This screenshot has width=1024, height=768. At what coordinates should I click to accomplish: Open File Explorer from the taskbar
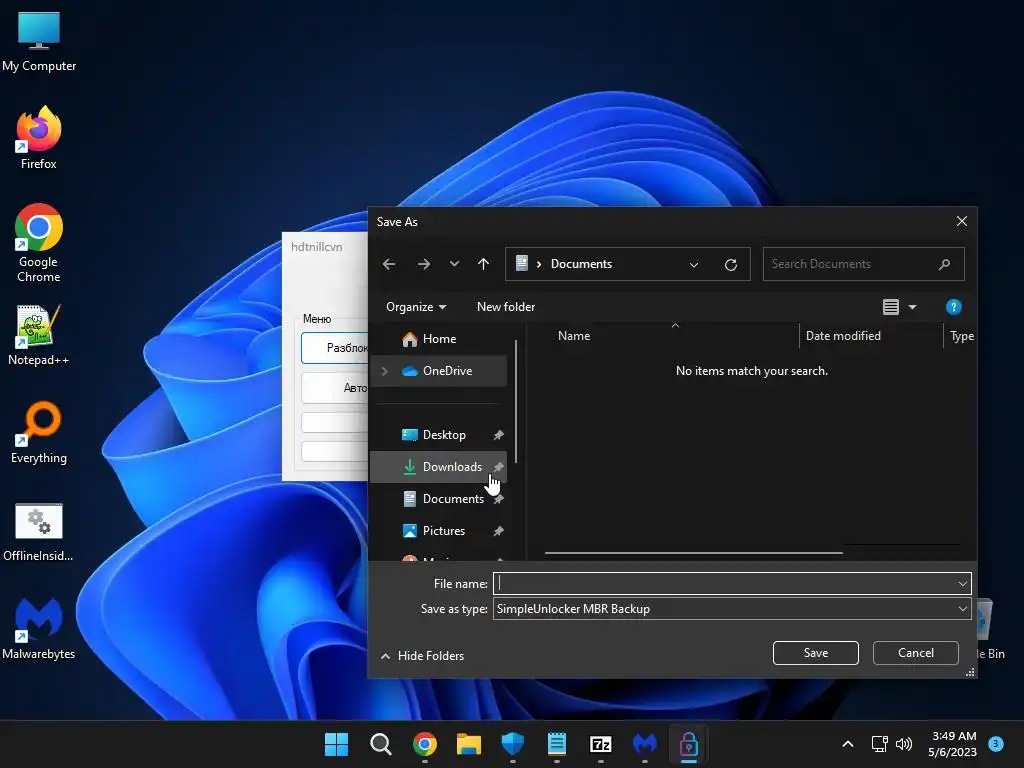(x=469, y=744)
